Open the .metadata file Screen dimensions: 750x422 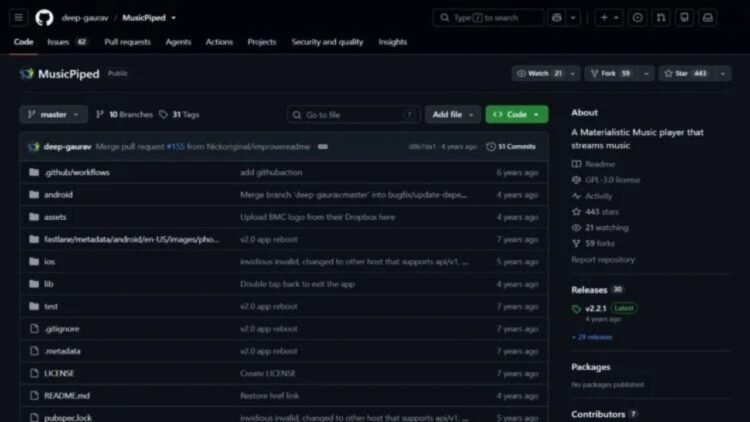pyautogui.click(x=62, y=351)
